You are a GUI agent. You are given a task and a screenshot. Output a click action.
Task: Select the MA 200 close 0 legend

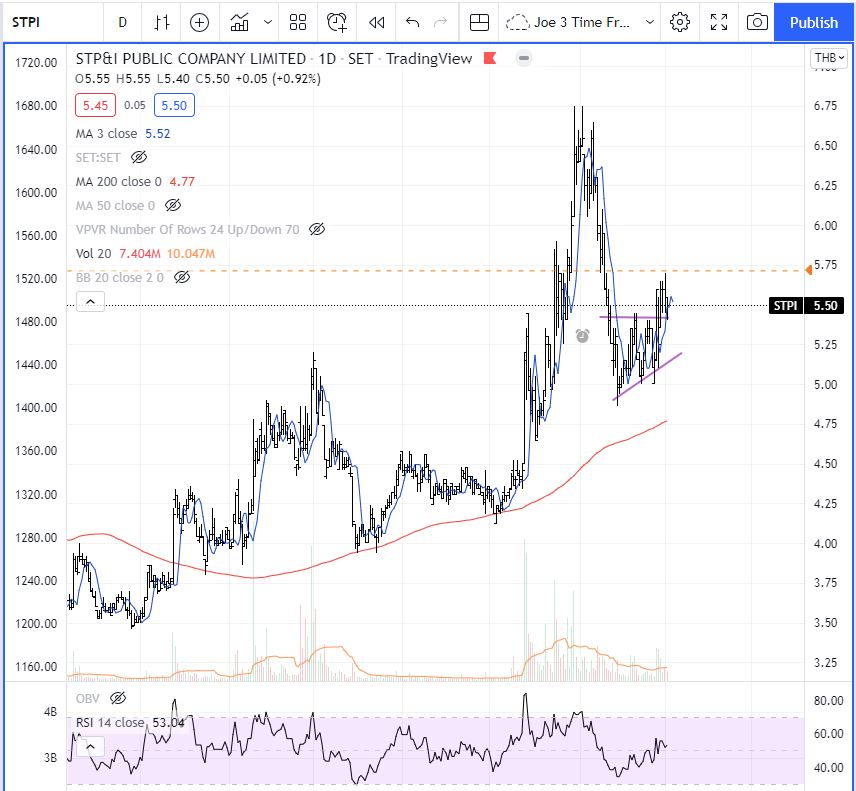(x=118, y=182)
